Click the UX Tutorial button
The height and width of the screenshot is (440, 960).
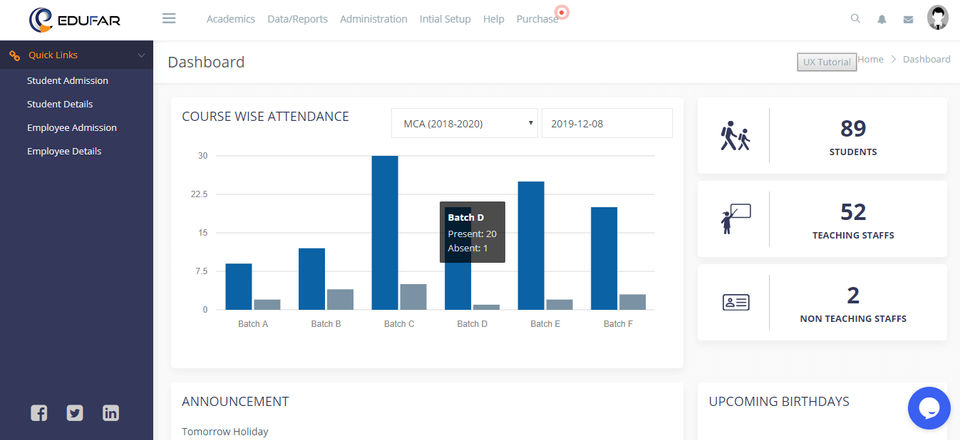827,62
